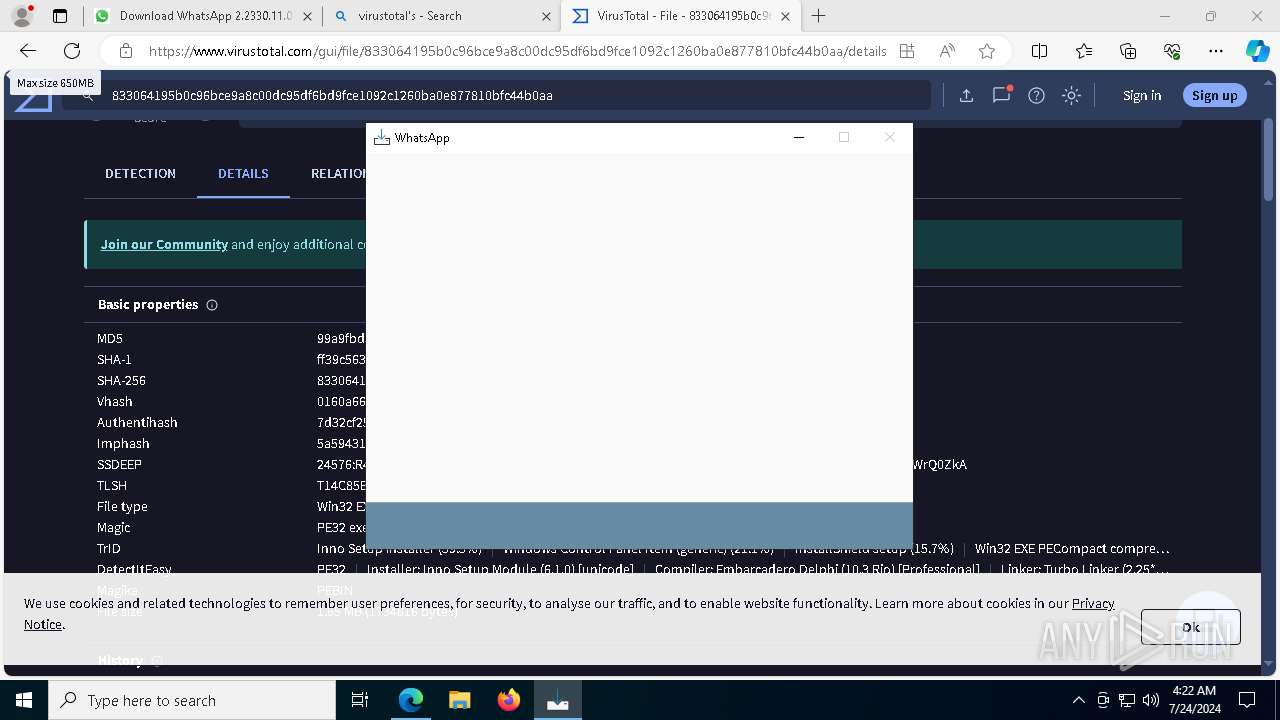Open File Explorer from taskbar
The width and height of the screenshot is (1280, 720).
[x=459, y=700]
